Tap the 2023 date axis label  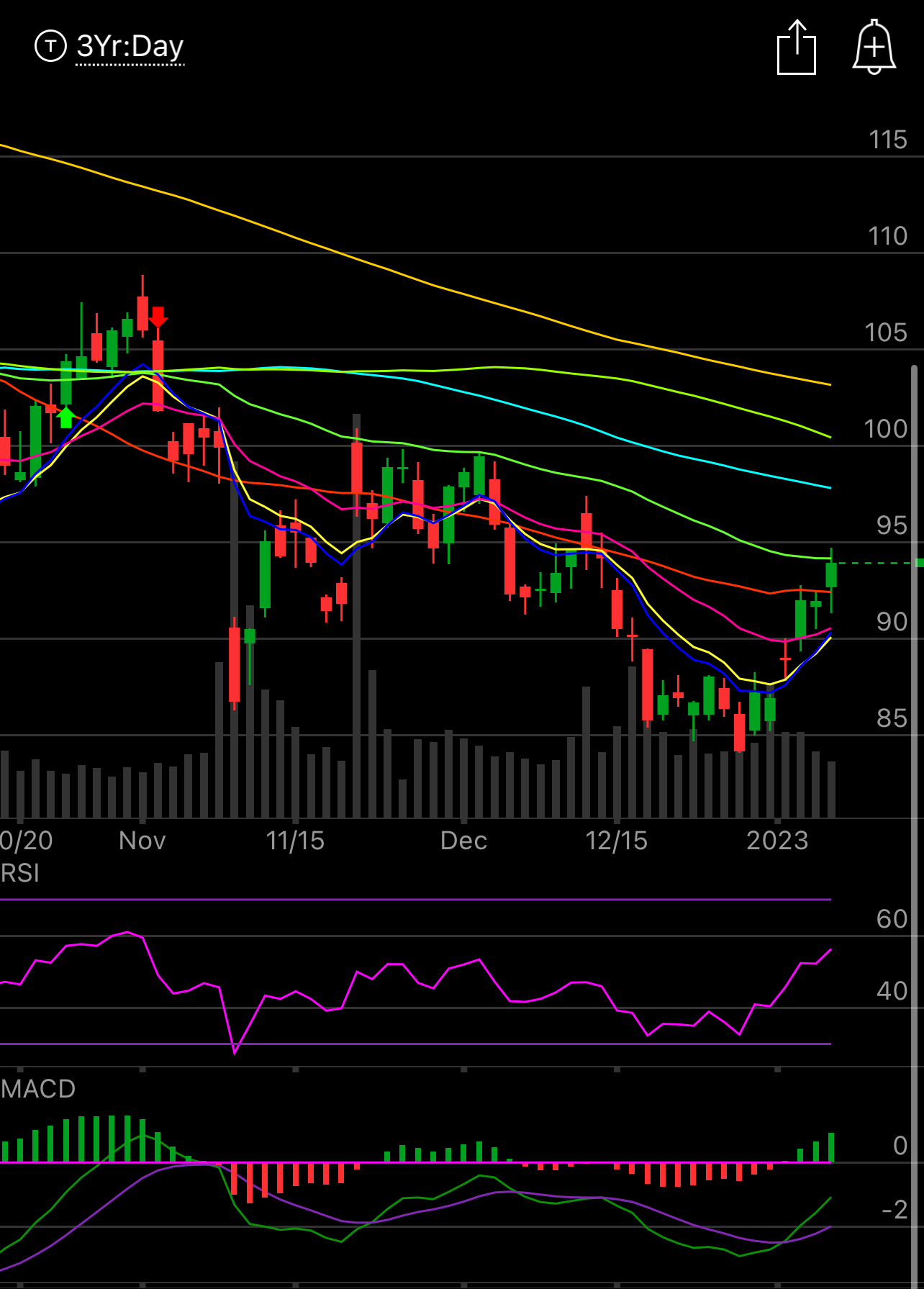[777, 841]
